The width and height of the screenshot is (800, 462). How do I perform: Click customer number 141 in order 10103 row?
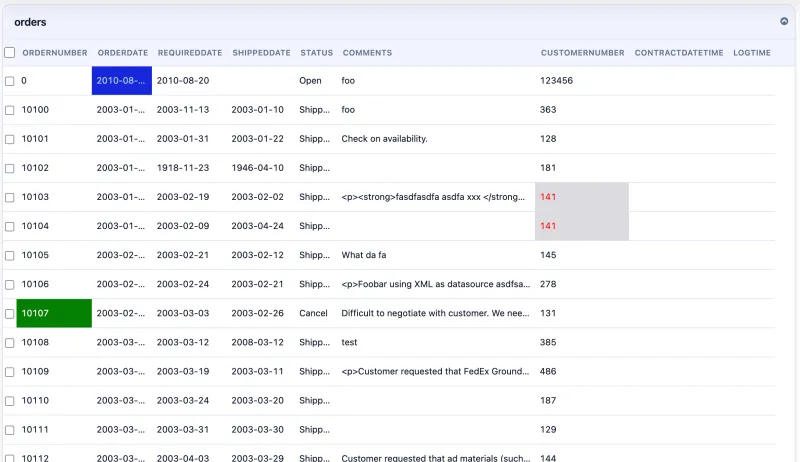point(582,197)
